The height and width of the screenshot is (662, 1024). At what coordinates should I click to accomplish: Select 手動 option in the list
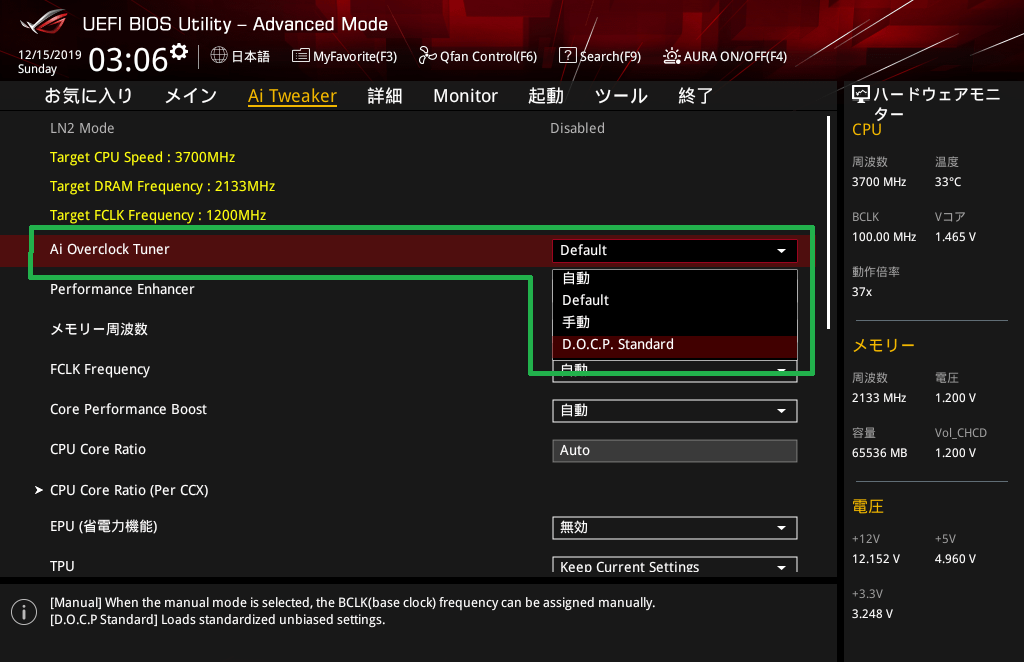point(675,322)
